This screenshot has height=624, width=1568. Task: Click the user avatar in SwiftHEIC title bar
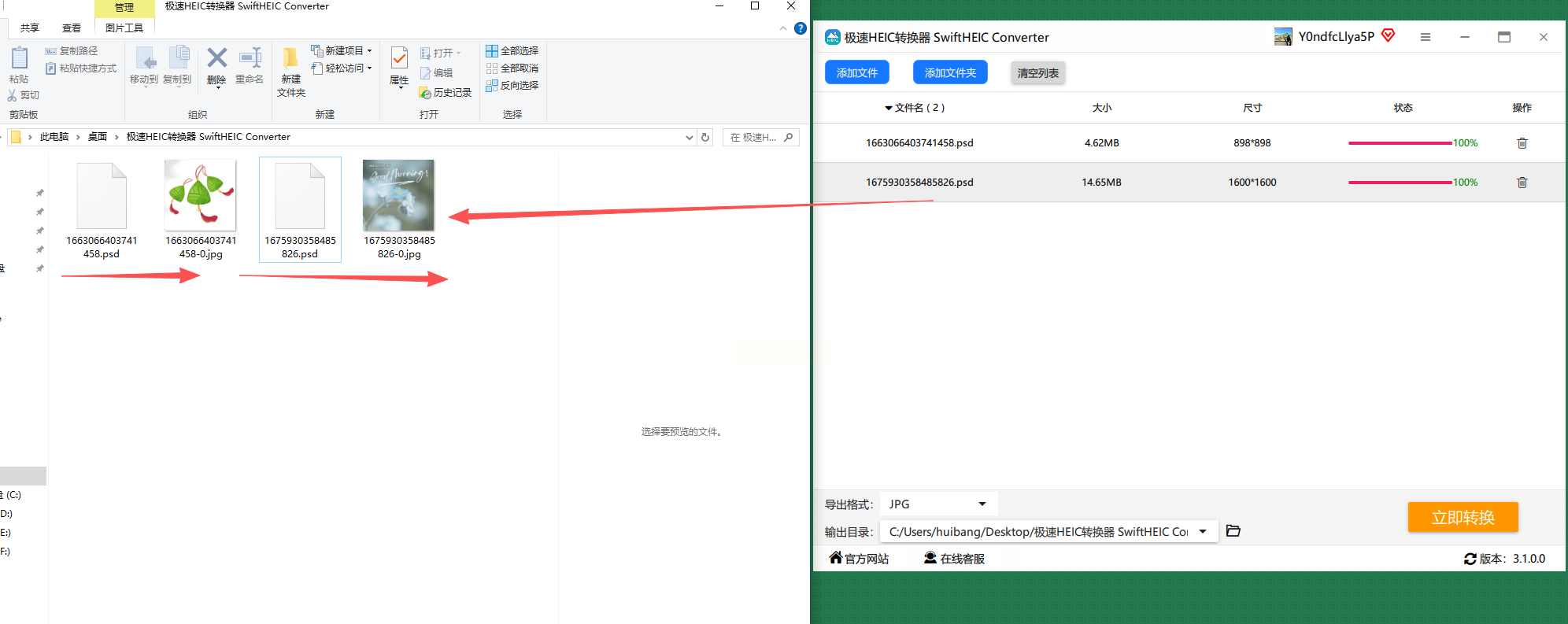click(1283, 37)
